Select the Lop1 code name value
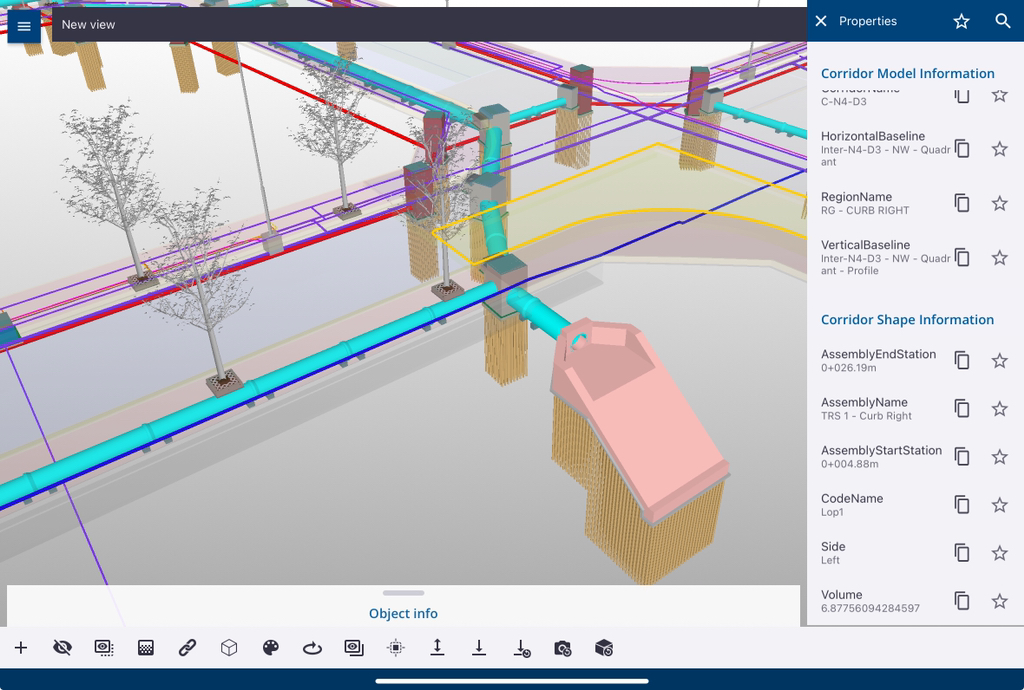The height and width of the screenshot is (690, 1024). coord(832,512)
